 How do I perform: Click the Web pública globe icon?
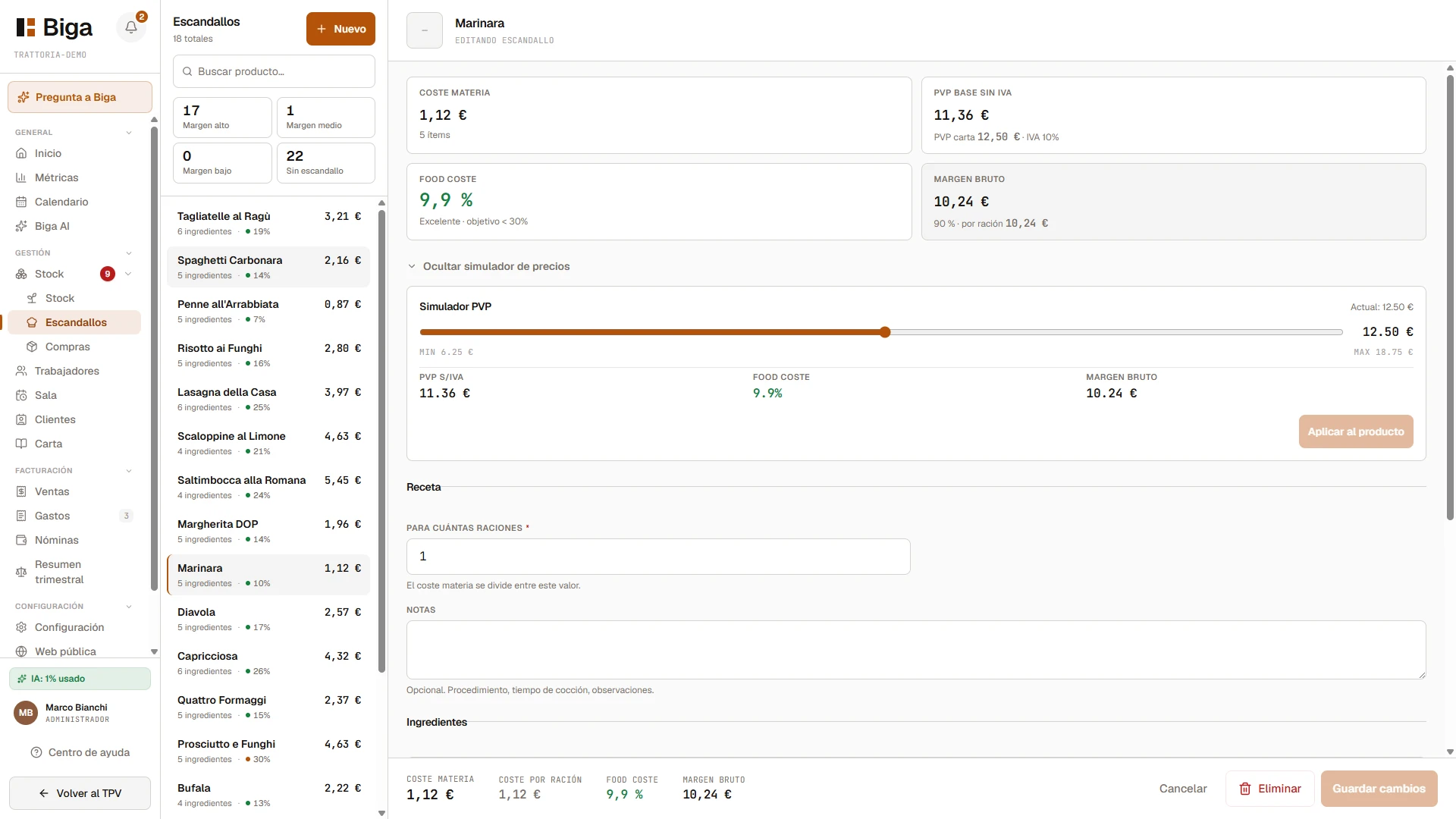coord(21,651)
